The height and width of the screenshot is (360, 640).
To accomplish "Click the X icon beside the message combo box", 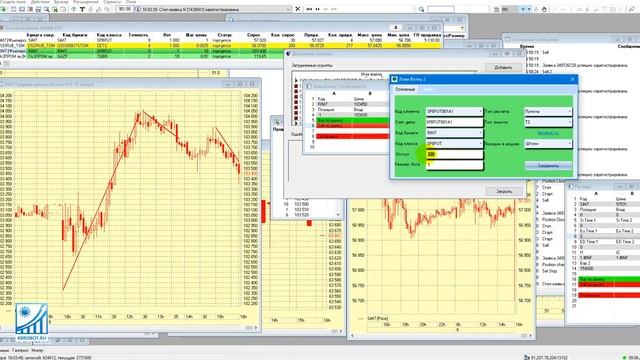I will [298, 9].
